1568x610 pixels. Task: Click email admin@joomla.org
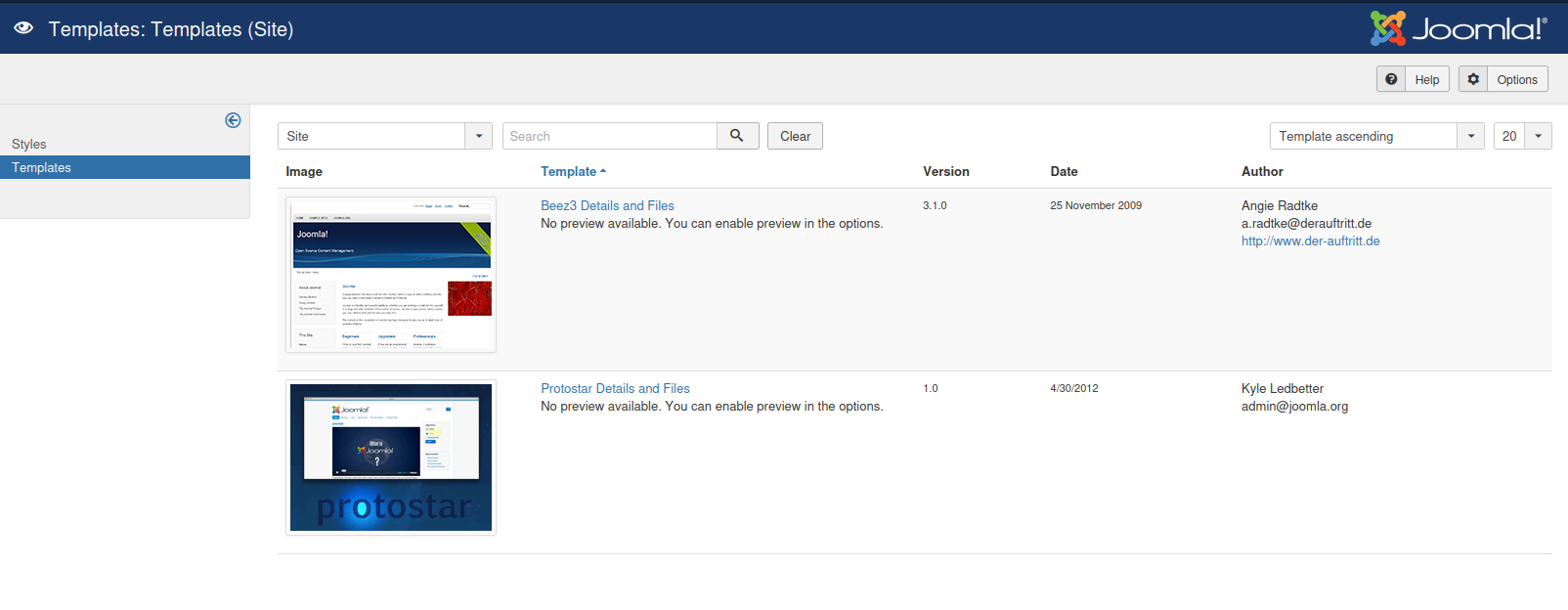click(1294, 406)
